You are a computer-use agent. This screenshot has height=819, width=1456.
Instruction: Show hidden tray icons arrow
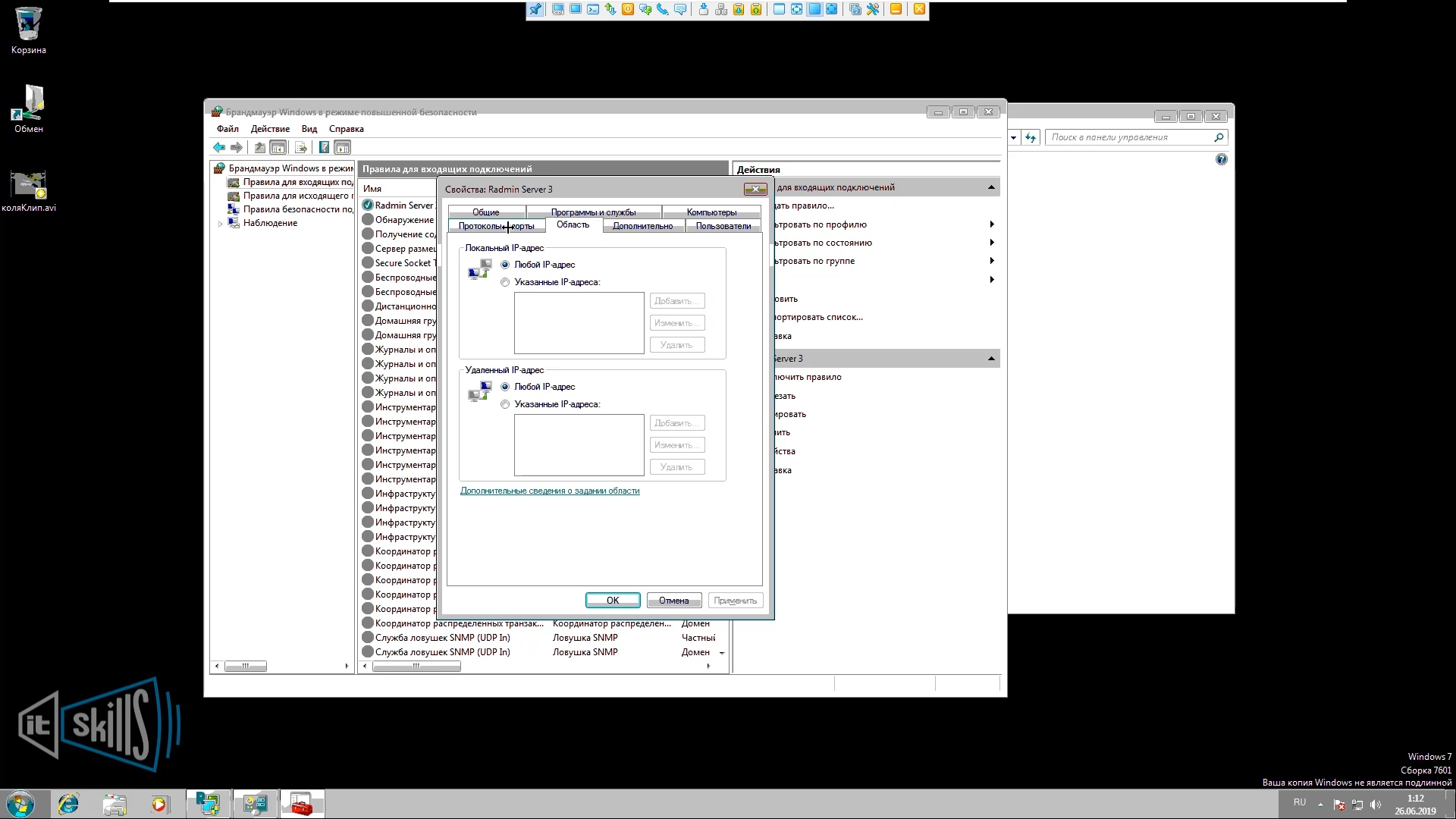(x=1320, y=804)
